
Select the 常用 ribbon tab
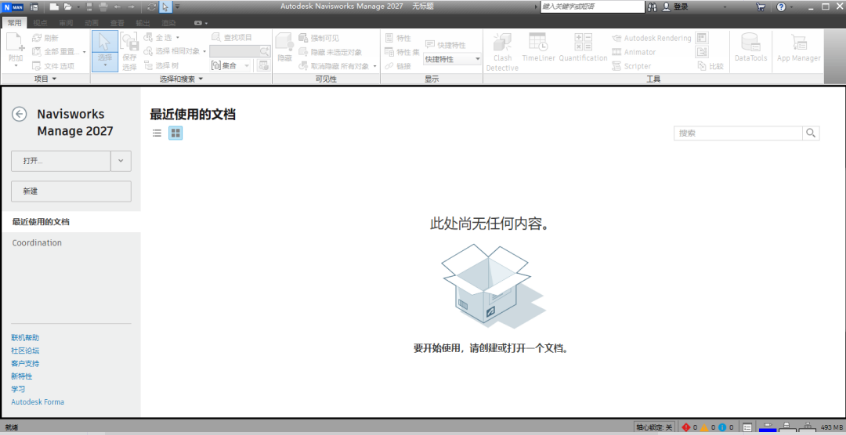pyautogui.click(x=14, y=21)
